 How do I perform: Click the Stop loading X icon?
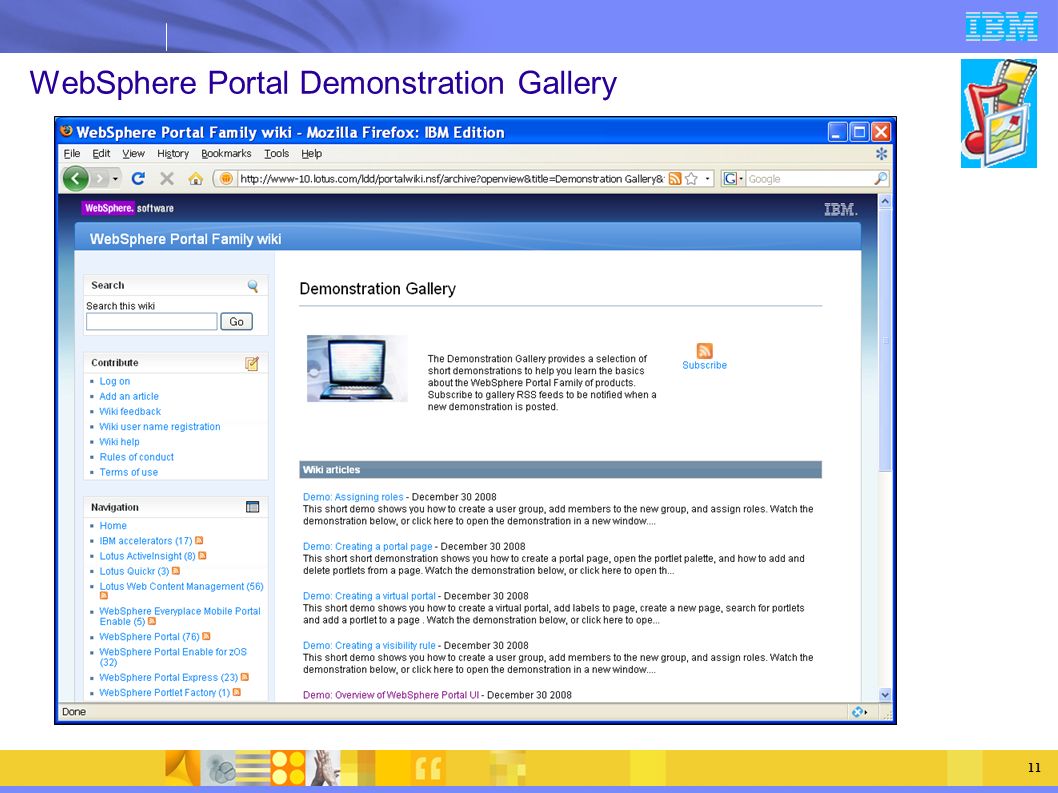[x=167, y=178]
